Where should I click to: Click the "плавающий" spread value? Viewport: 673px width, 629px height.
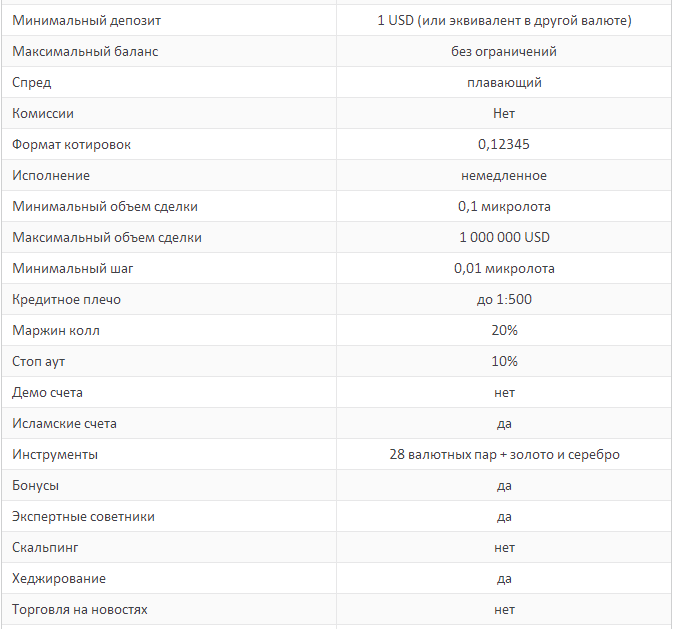tap(504, 82)
